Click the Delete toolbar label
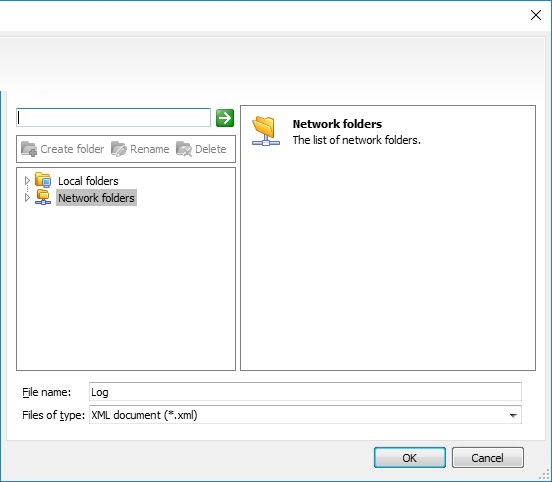 click(211, 149)
